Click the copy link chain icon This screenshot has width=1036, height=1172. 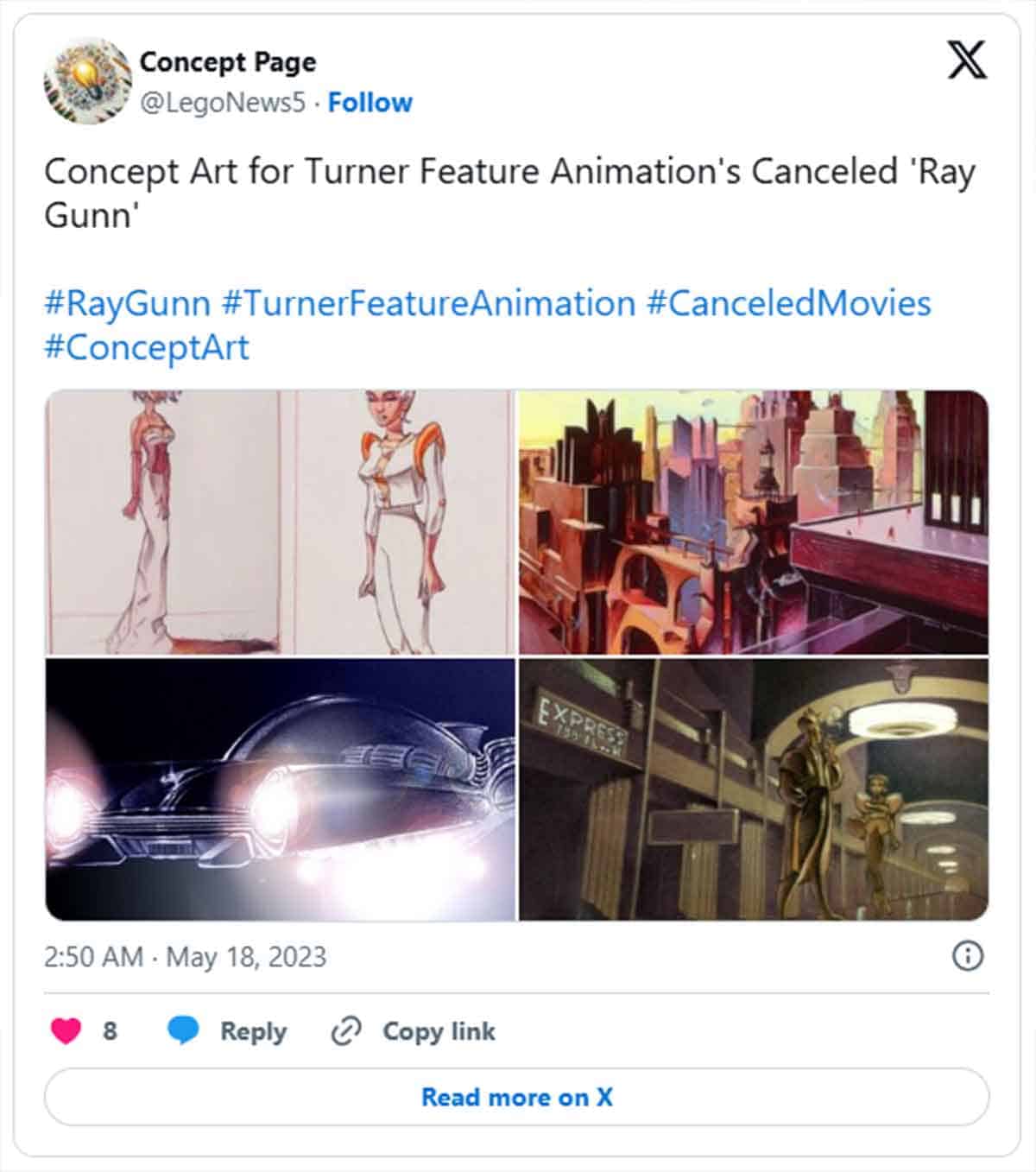coord(346,1030)
